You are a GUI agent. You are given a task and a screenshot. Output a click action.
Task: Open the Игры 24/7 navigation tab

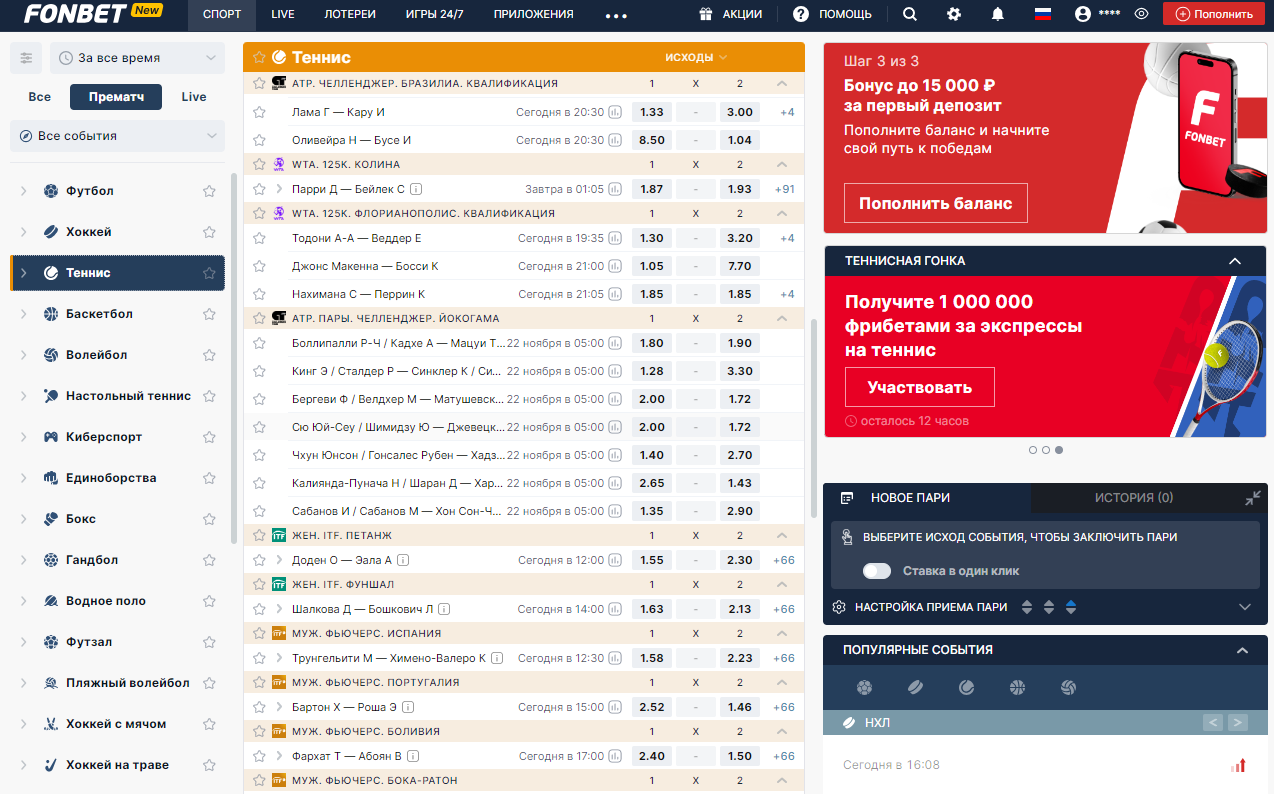(x=434, y=14)
